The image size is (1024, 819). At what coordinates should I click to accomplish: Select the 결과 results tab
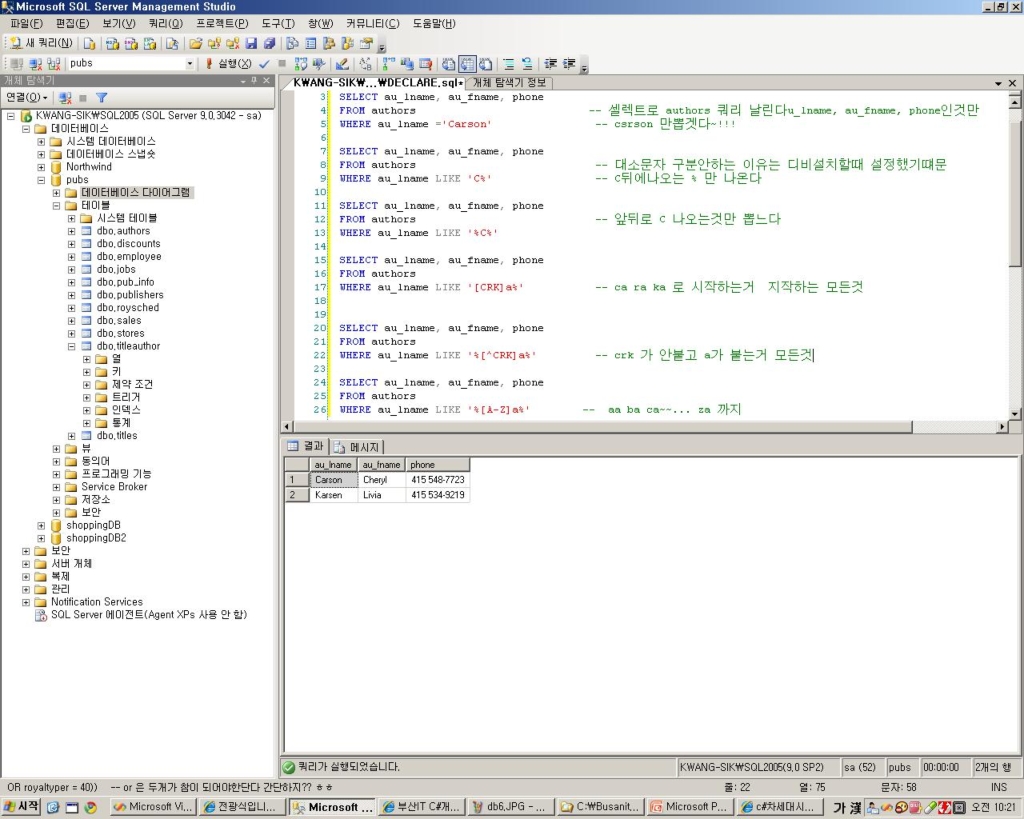[306, 446]
